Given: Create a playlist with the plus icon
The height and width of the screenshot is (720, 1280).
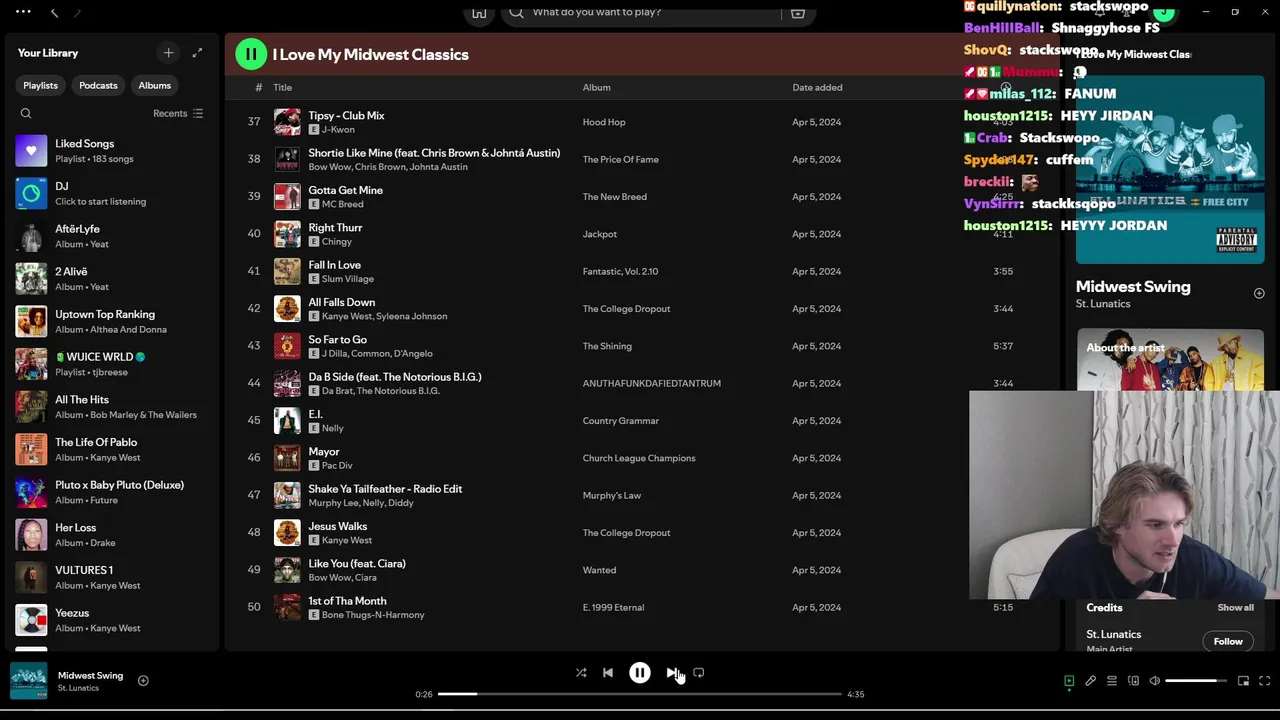Looking at the screenshot, I should click(x=168, y=53).
